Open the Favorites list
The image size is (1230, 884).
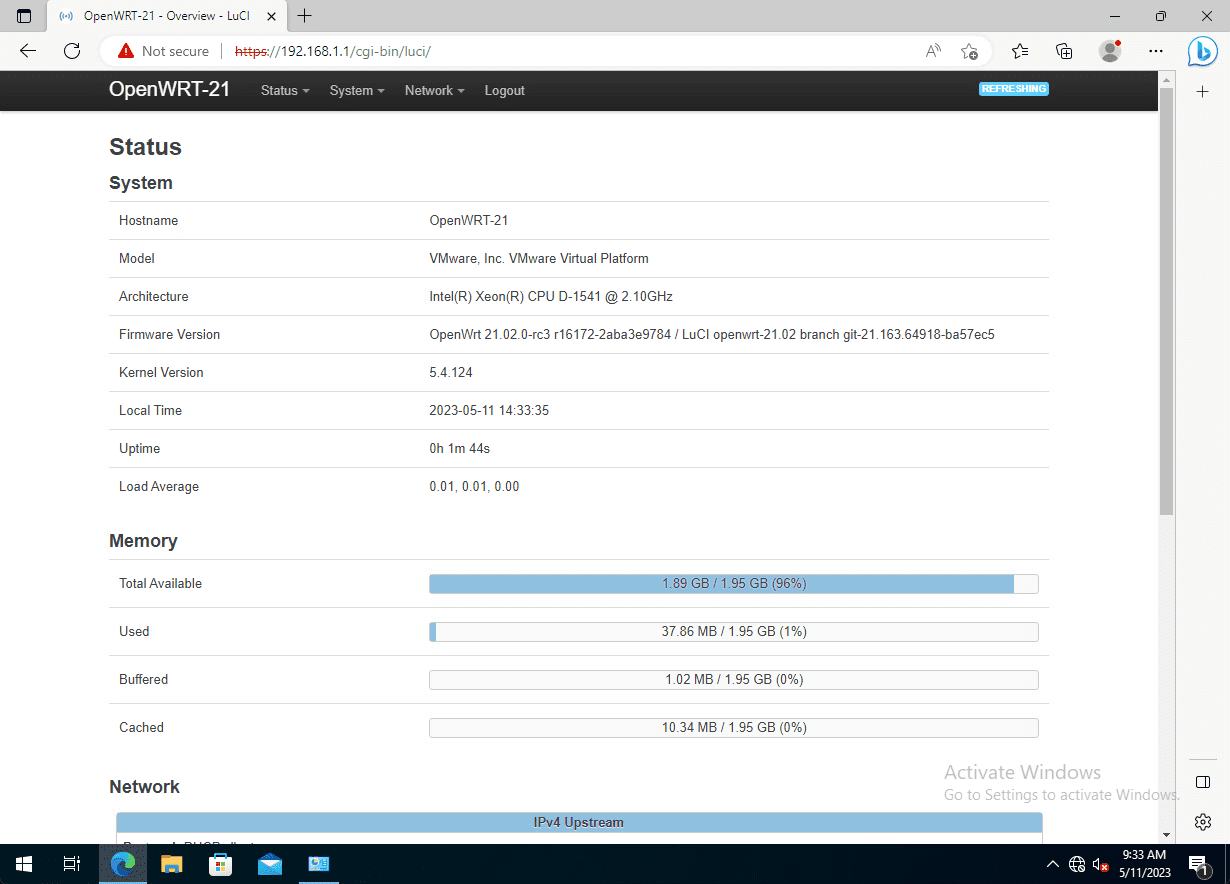coord(1020,51)
